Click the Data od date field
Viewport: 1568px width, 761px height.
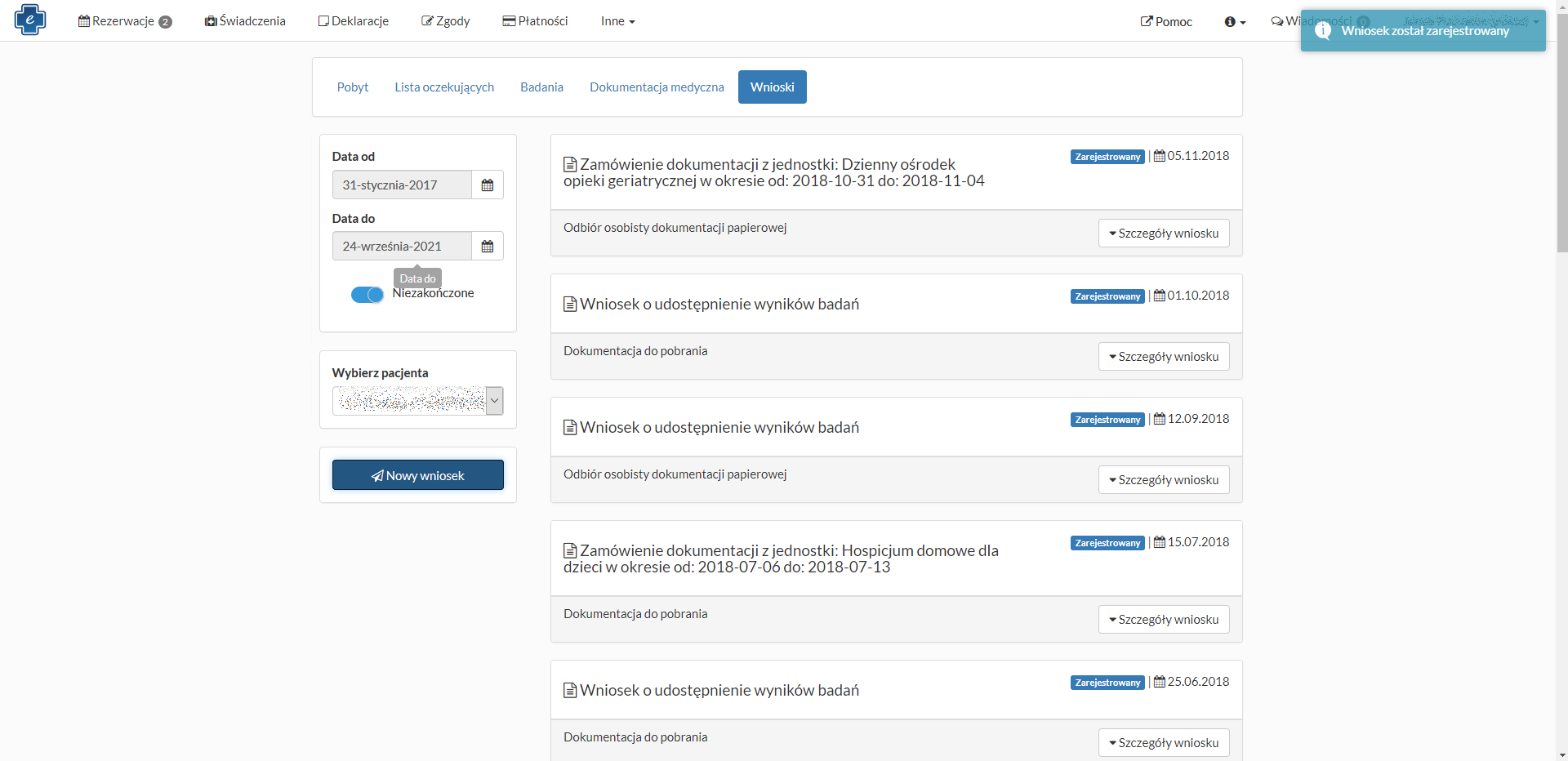pos(401,185)
